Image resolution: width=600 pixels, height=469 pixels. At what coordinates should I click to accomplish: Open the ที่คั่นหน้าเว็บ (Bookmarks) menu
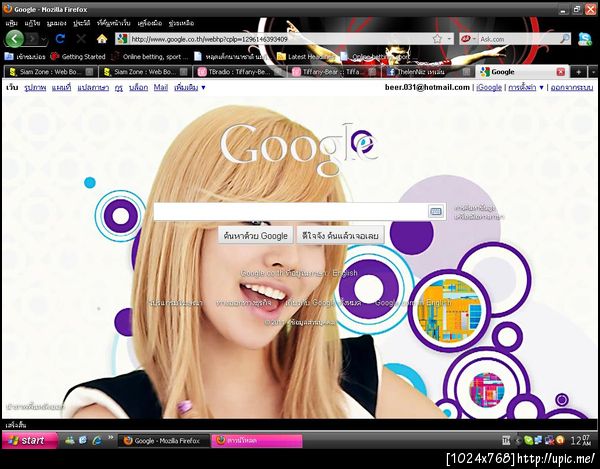point(113,23)
